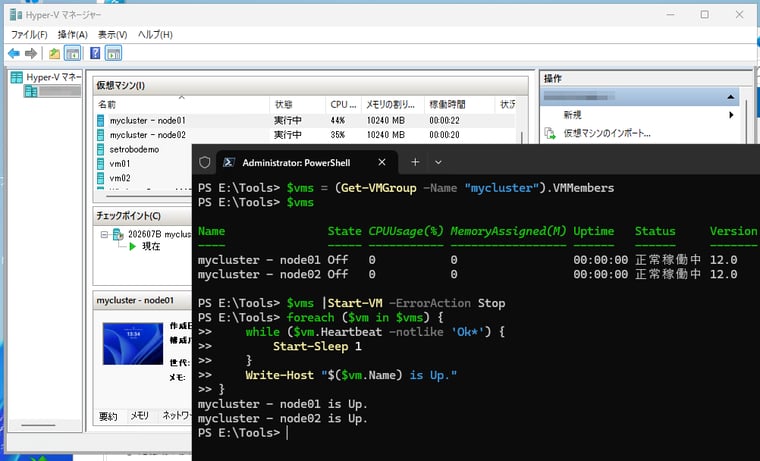Open the terminal profile dropdown chevron
The width and height of the screenshot is (760, 461).
point(438,162)
